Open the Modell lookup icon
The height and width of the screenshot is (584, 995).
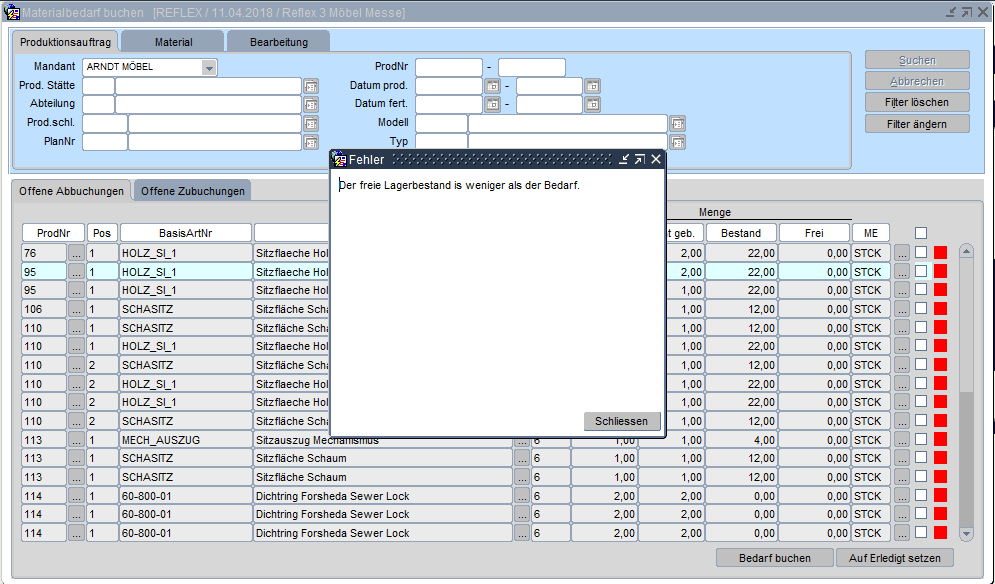pyautogui.click(x=677, y=124)
